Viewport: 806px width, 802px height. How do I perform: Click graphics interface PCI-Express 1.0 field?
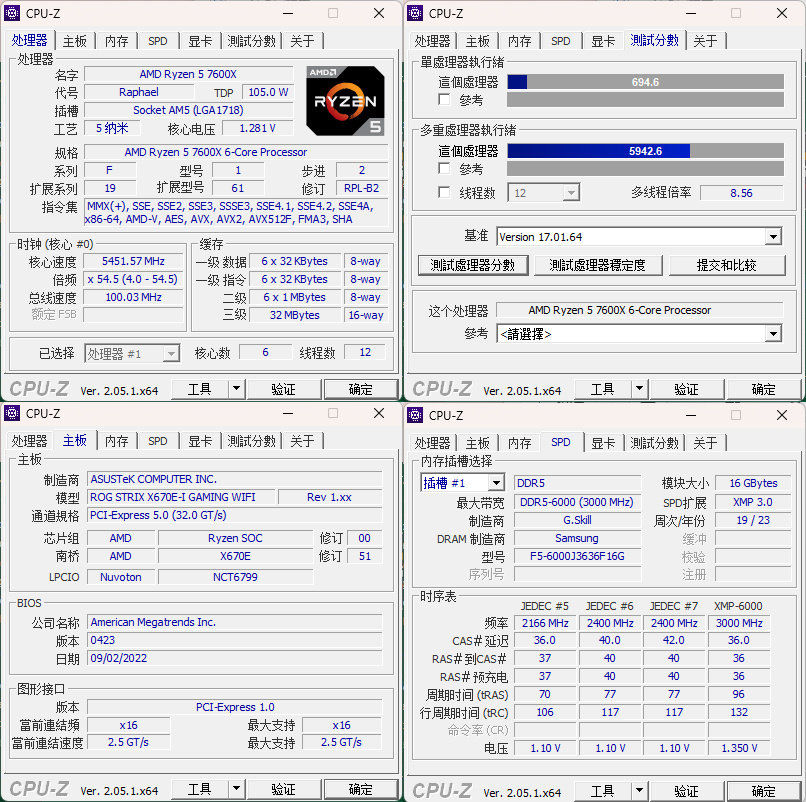point(234,707)
